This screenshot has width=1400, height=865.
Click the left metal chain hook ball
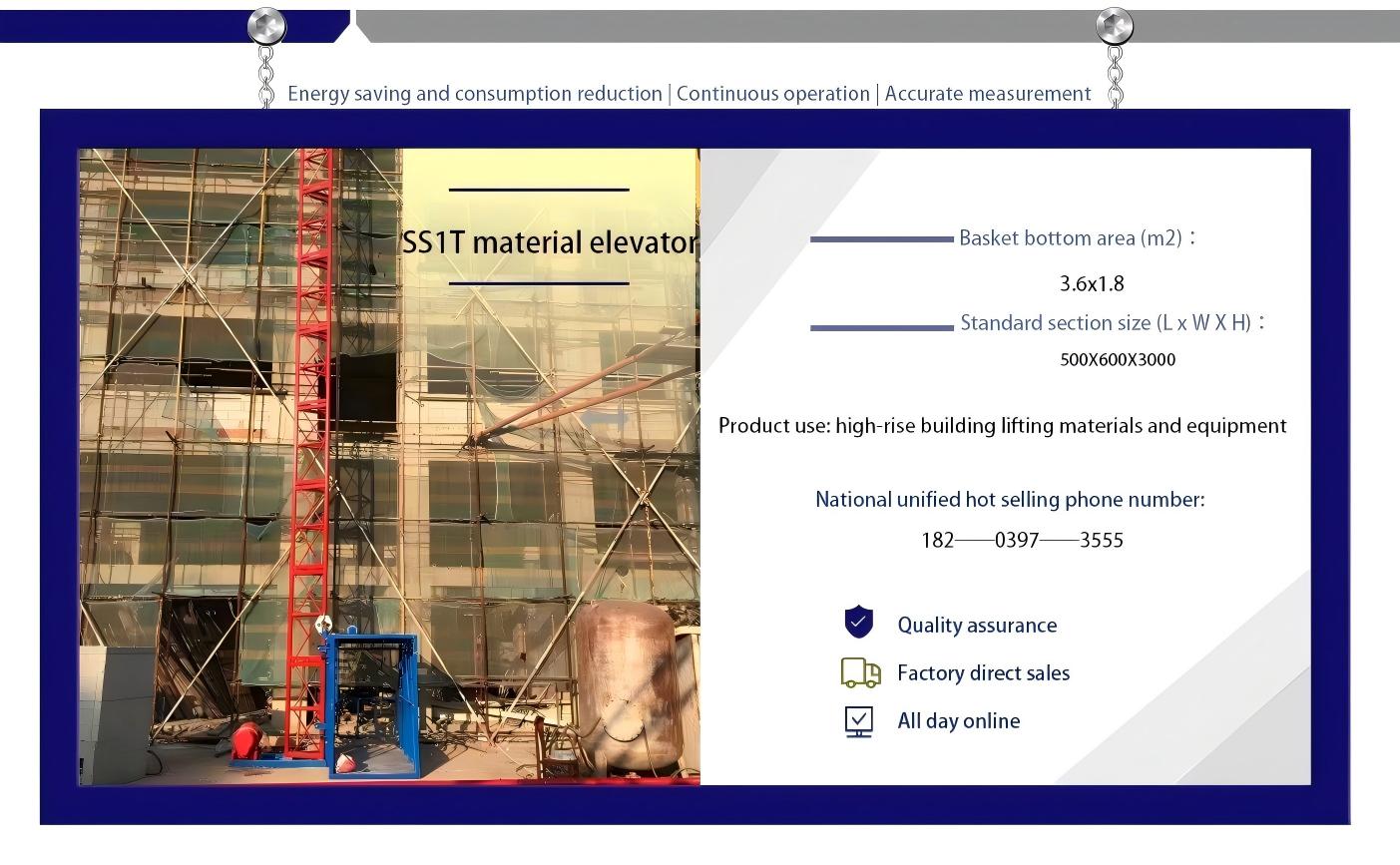pos(266,26)
